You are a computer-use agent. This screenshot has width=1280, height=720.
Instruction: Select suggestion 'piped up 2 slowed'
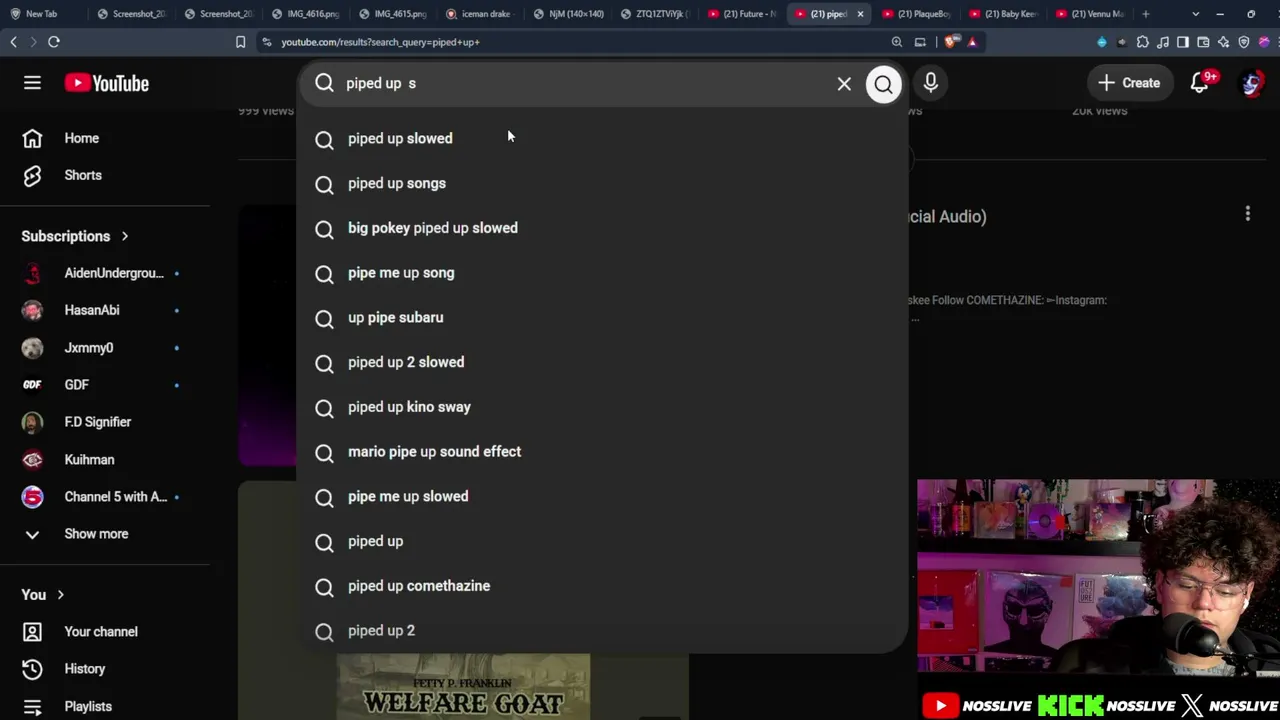[x=603, y=363]
